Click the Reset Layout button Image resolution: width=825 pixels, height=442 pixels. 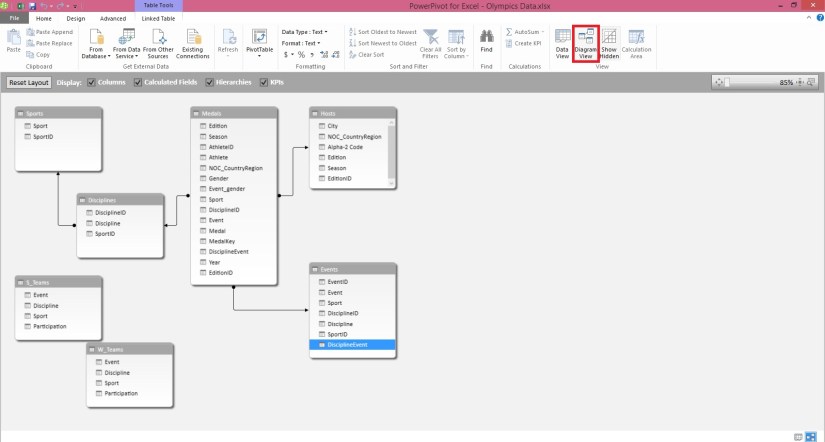coord(29,83)
